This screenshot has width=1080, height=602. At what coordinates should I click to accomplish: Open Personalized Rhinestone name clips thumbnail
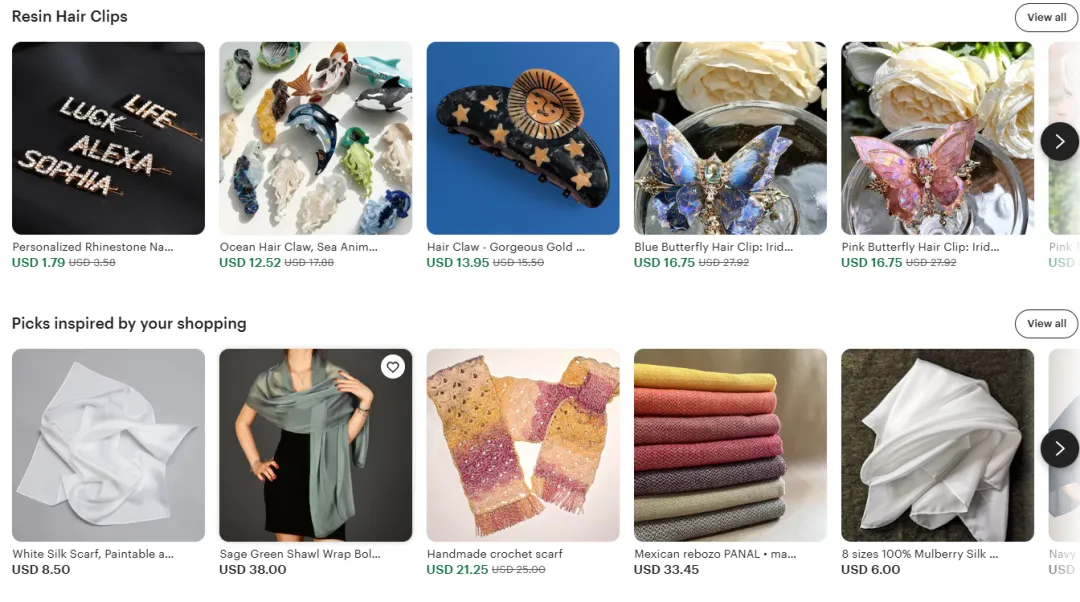coord(108,138)
